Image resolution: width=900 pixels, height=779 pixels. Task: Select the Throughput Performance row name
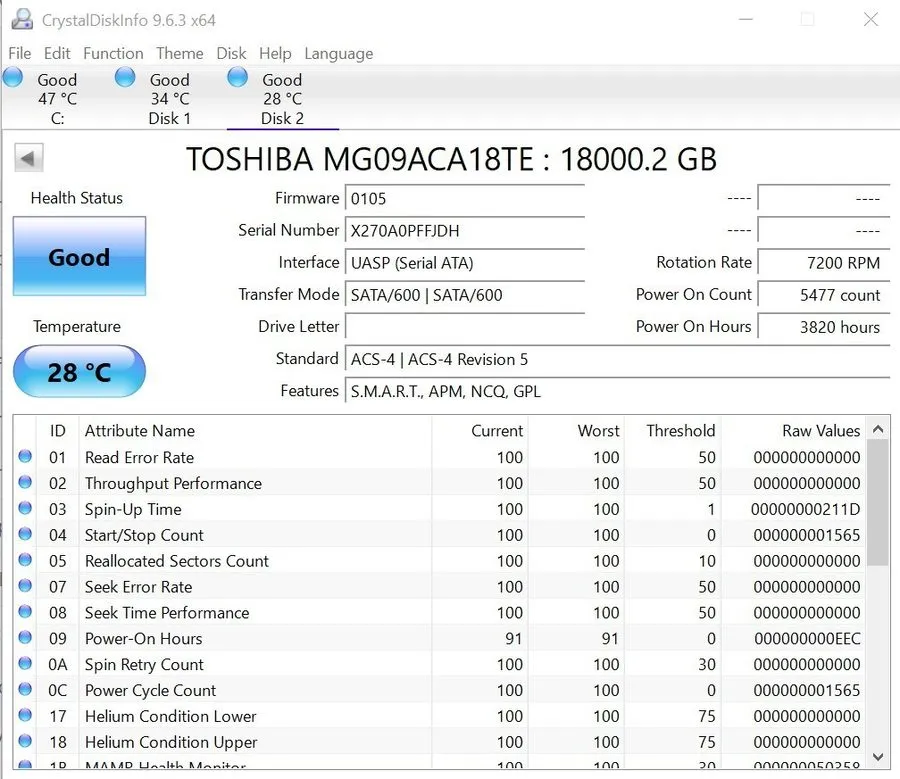tap(173, 483)
